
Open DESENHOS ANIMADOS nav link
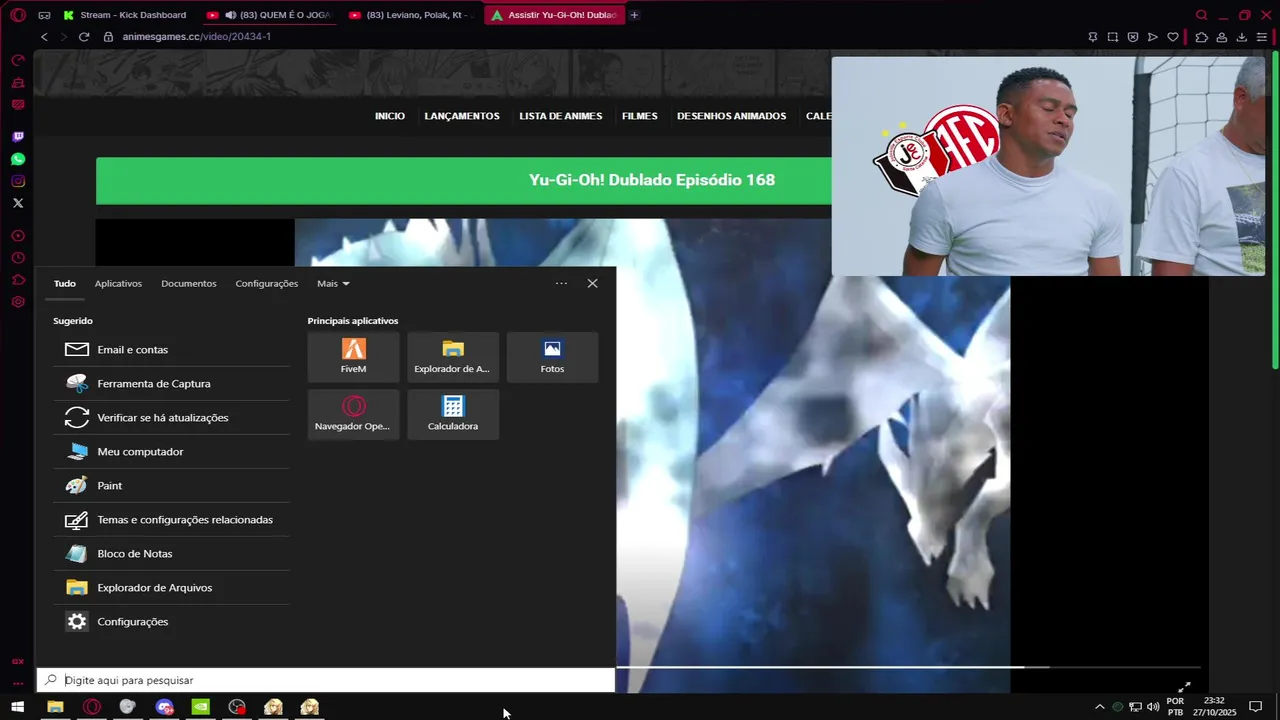(x=732, y=116)
